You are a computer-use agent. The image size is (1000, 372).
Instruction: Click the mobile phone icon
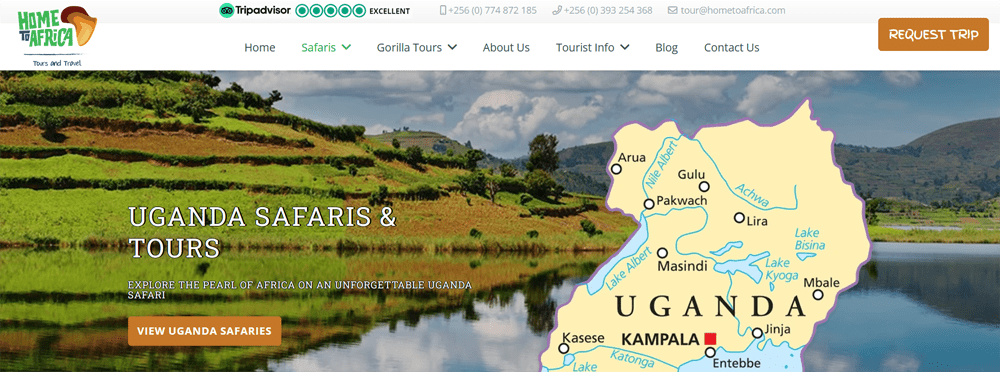[x=443, y=10]
